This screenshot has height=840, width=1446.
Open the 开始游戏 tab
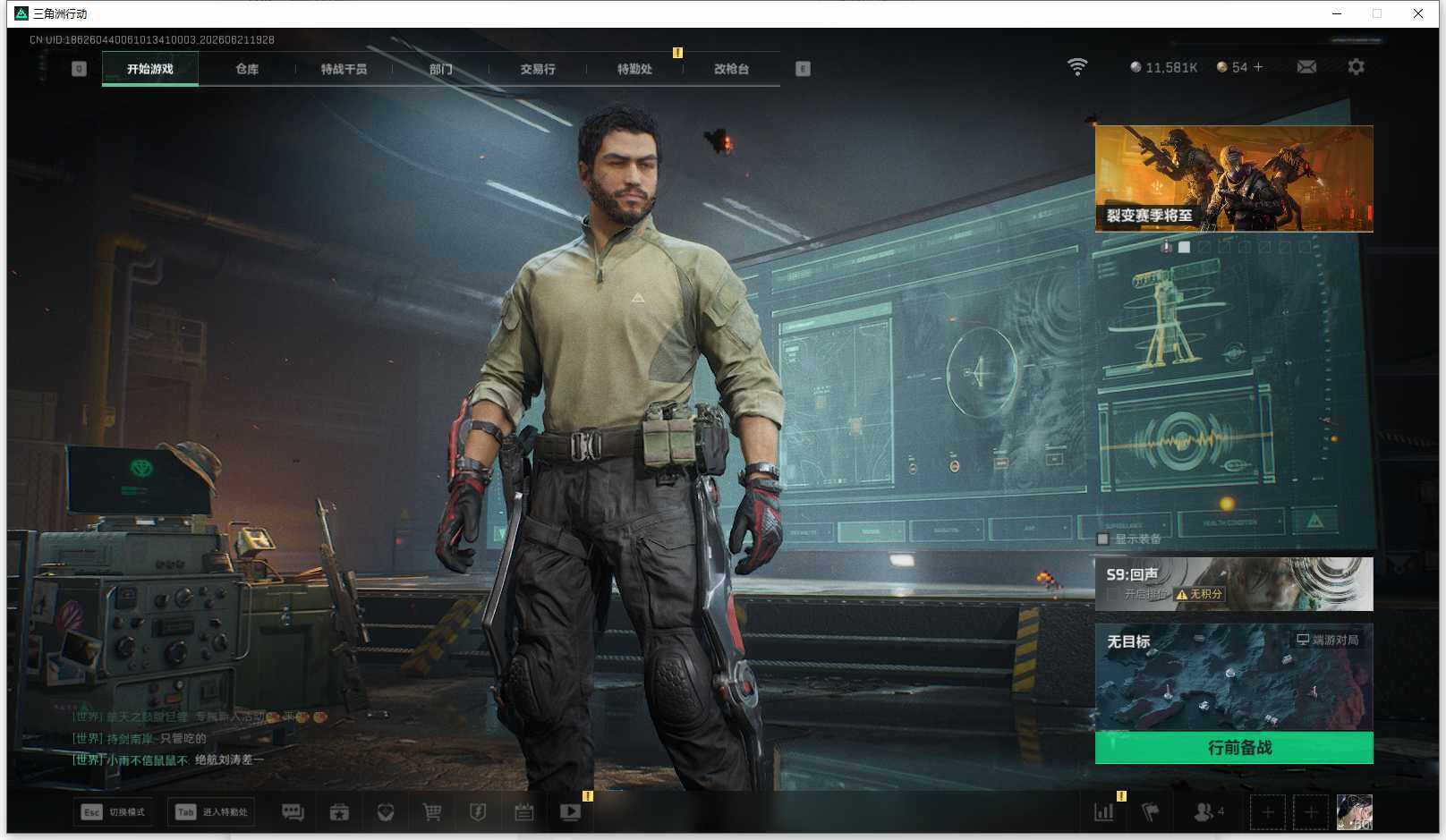150,69
